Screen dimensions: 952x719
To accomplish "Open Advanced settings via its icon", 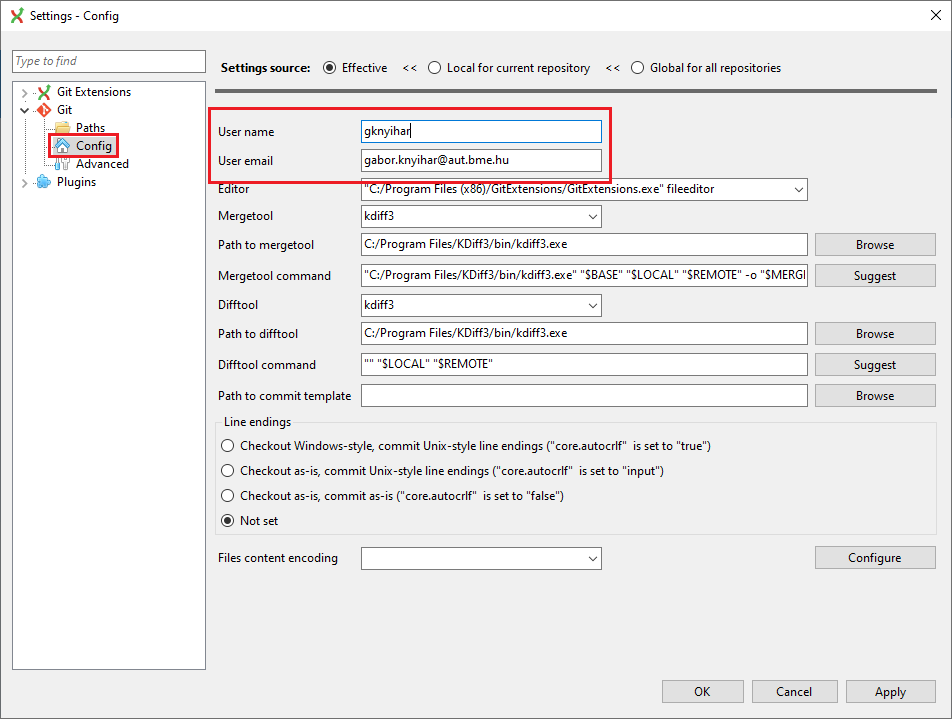I will (63, 164).
